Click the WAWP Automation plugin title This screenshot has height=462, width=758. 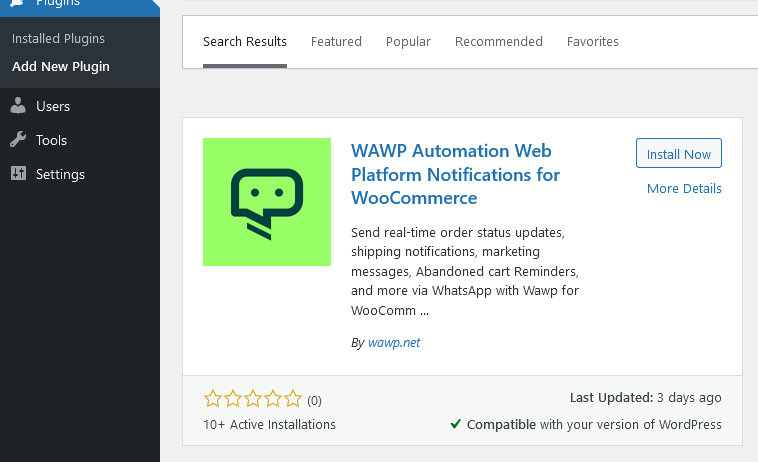tap(455, 174)
